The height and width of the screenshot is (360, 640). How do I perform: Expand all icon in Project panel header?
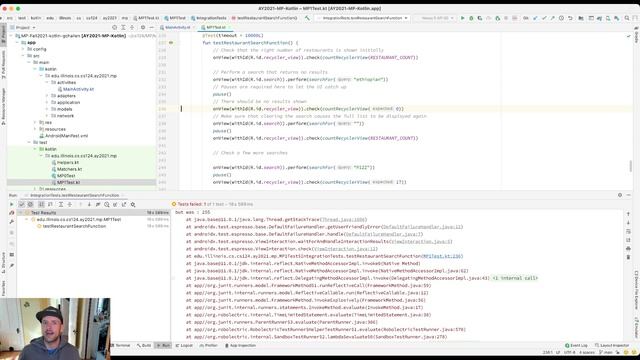tap(123, 27)
